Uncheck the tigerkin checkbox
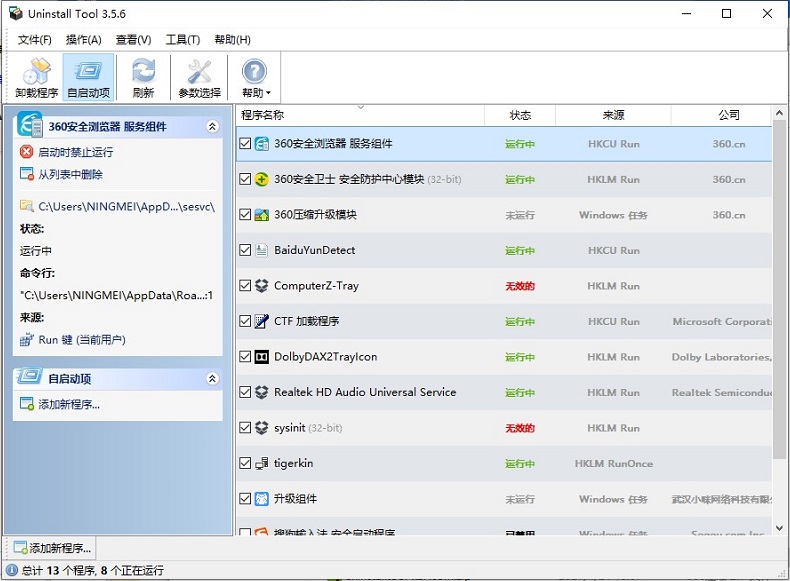This screenshot has height=581, width=790. click(245, 463)
